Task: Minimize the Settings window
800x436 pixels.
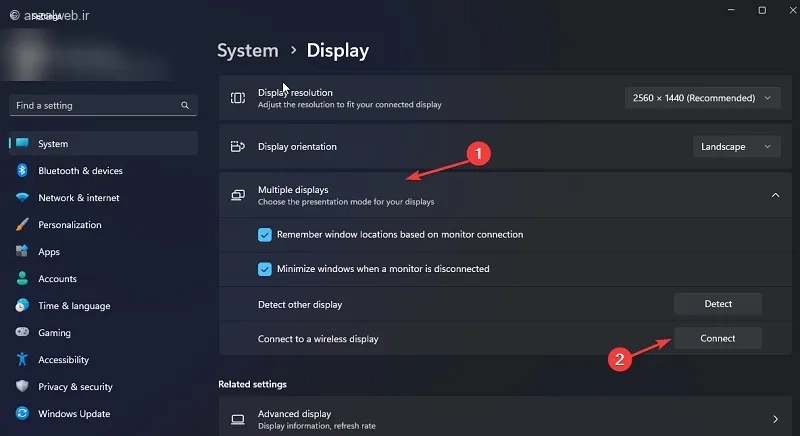Action: pos(731,10)
